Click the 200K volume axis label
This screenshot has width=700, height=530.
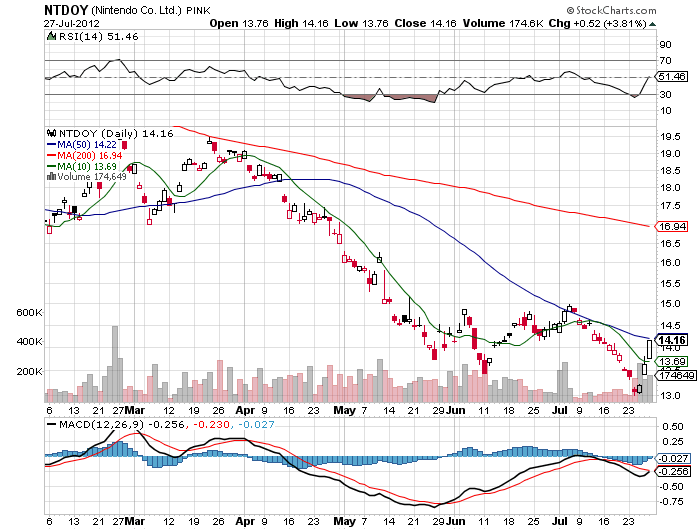pos(29,371)
